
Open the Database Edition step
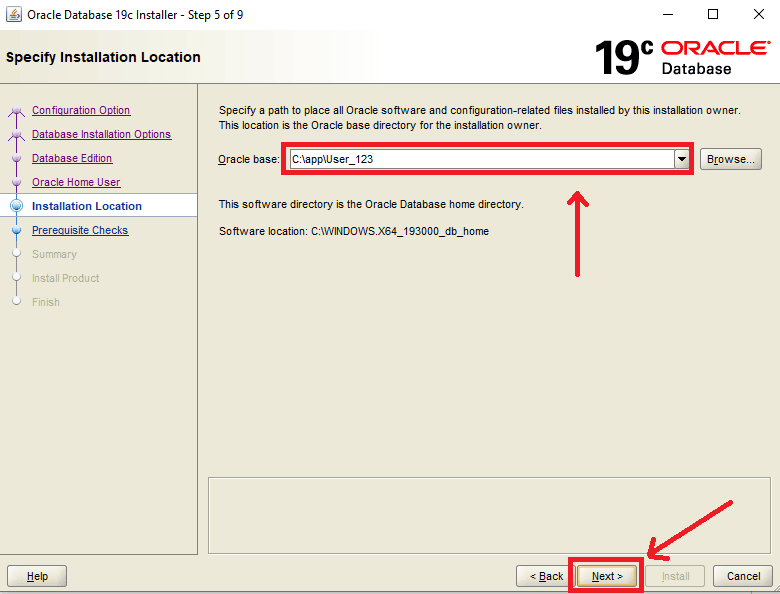pyautogui.click(x=72, y=159)
